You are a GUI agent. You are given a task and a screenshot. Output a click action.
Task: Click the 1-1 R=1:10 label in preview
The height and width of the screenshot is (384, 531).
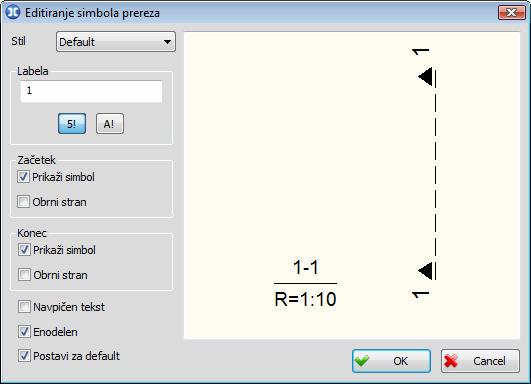coord(305,283)
